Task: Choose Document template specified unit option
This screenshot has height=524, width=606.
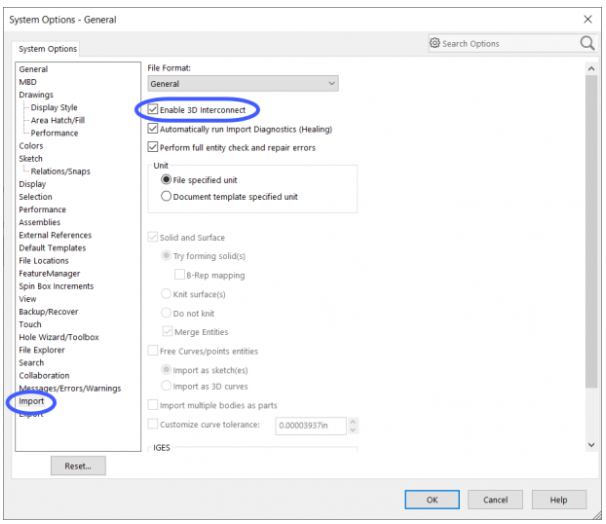Action: (166, 196)
